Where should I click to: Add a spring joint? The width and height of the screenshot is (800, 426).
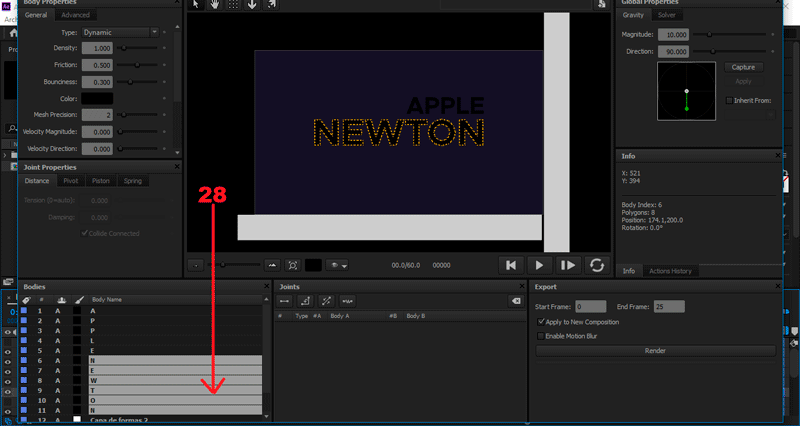coord(347,301)
